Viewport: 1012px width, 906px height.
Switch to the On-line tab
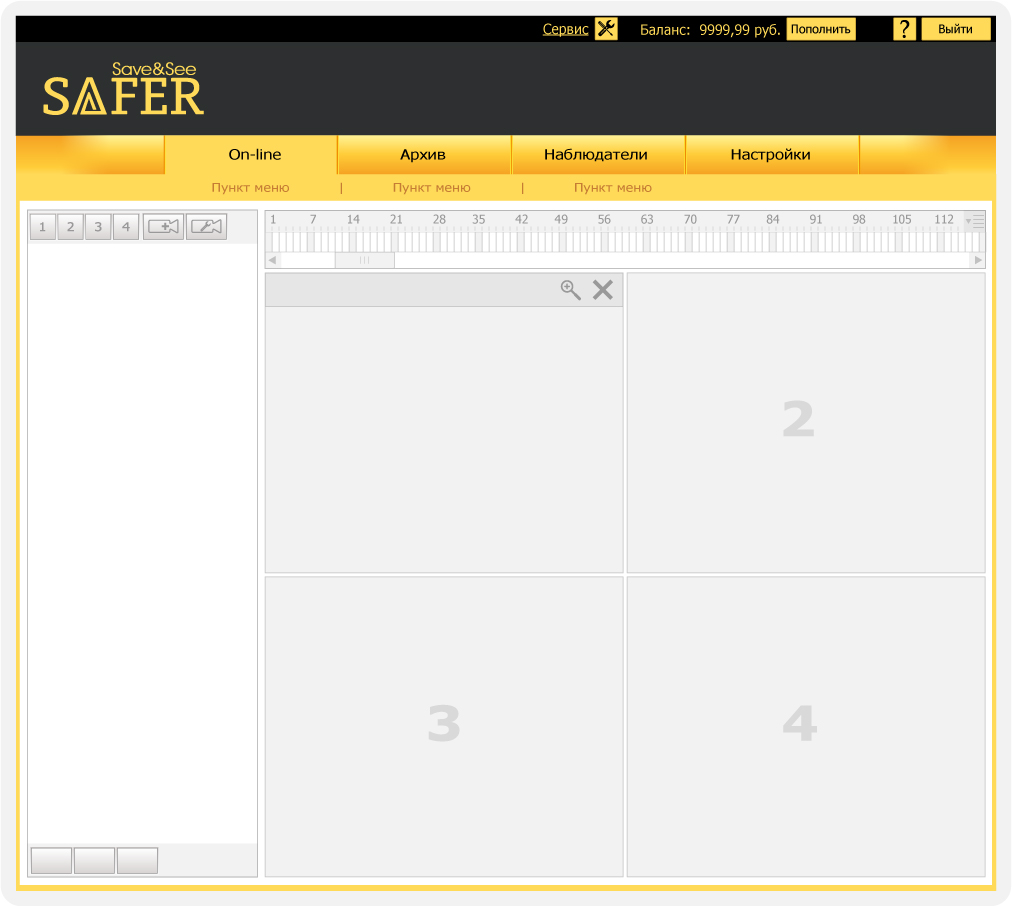(254, 155)
